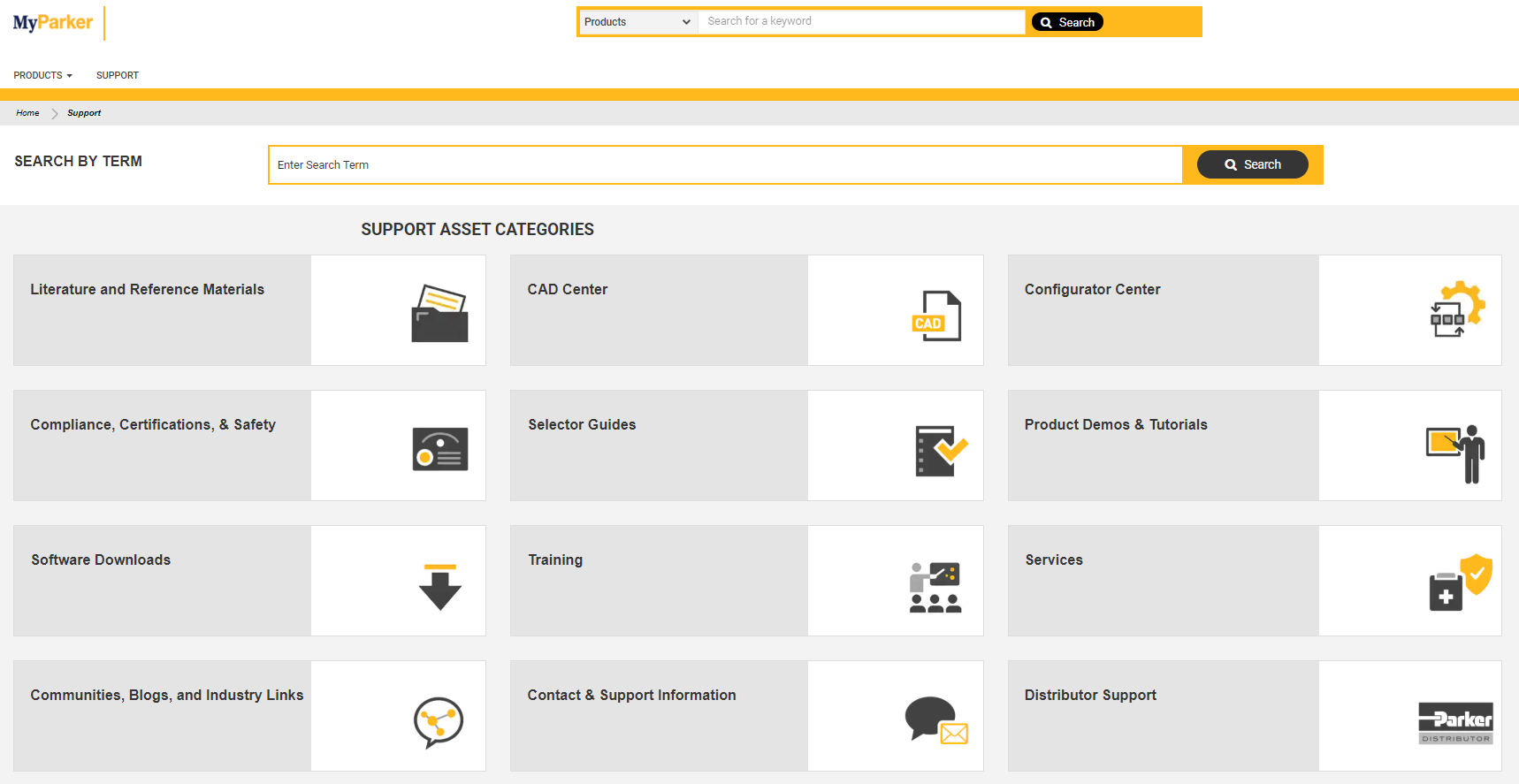Click the header keyword search field
This screenshot has width=1519, height=784.
click(x=861, y=21)
